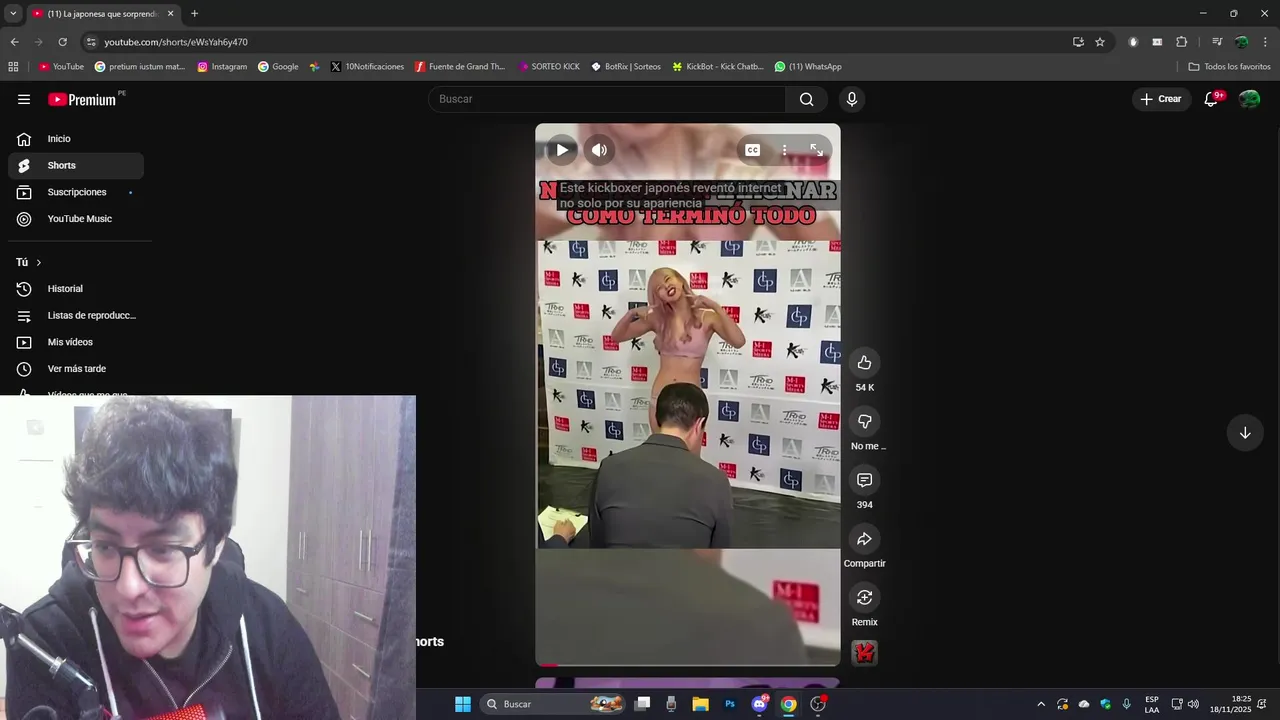Open Suscripciones in the sidebar

pos(76,192)
